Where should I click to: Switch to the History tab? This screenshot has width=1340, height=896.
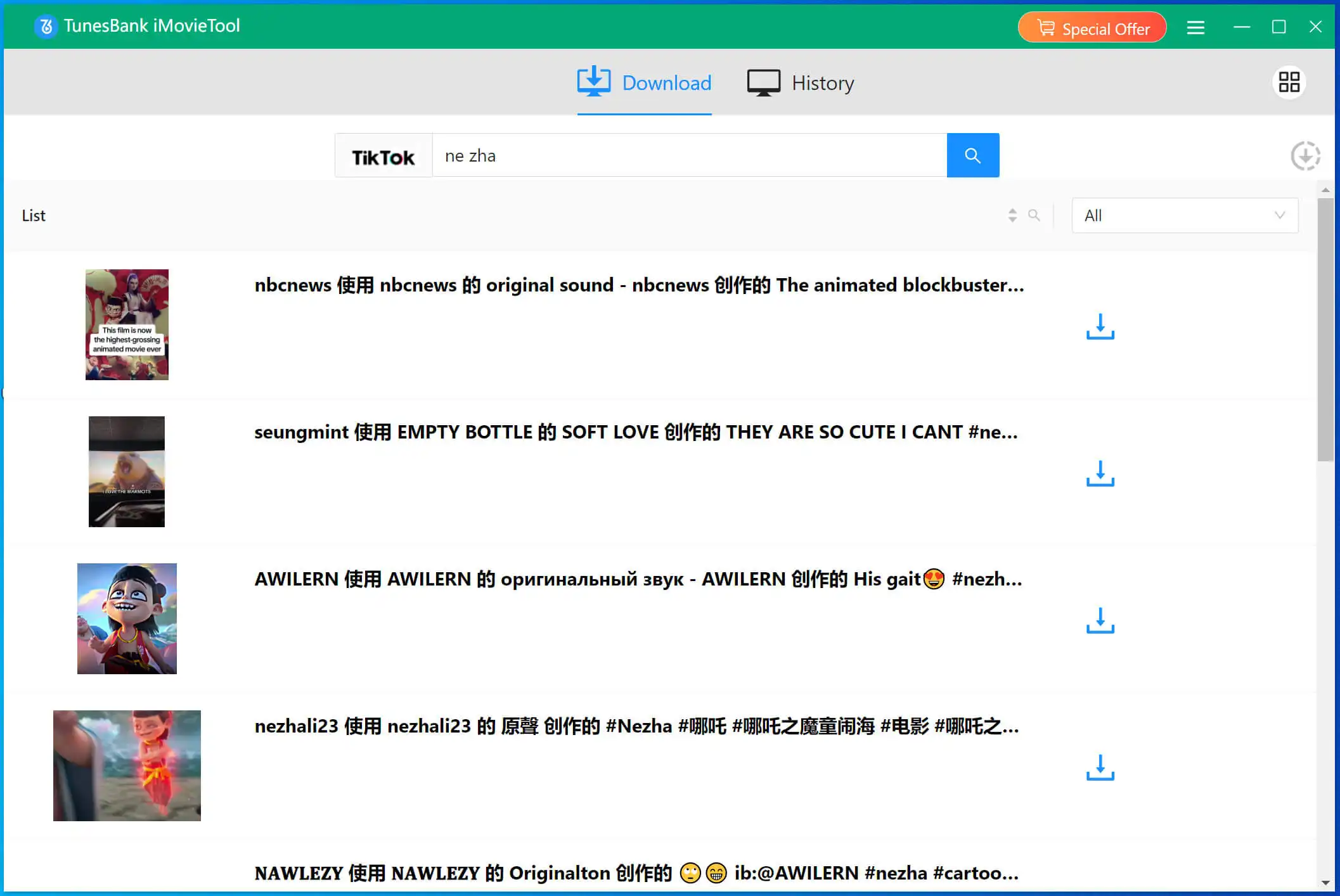801,82
